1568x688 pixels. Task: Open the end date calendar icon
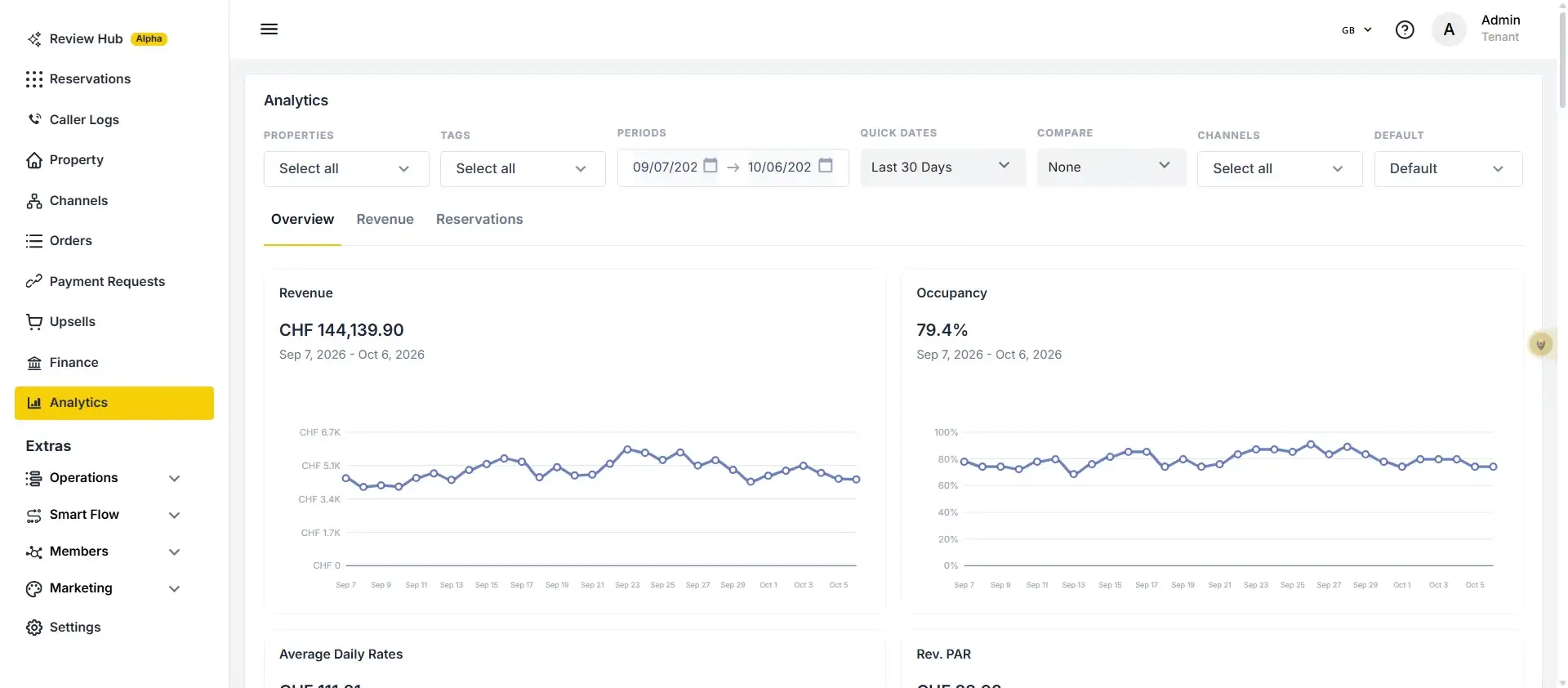point(826,166)
